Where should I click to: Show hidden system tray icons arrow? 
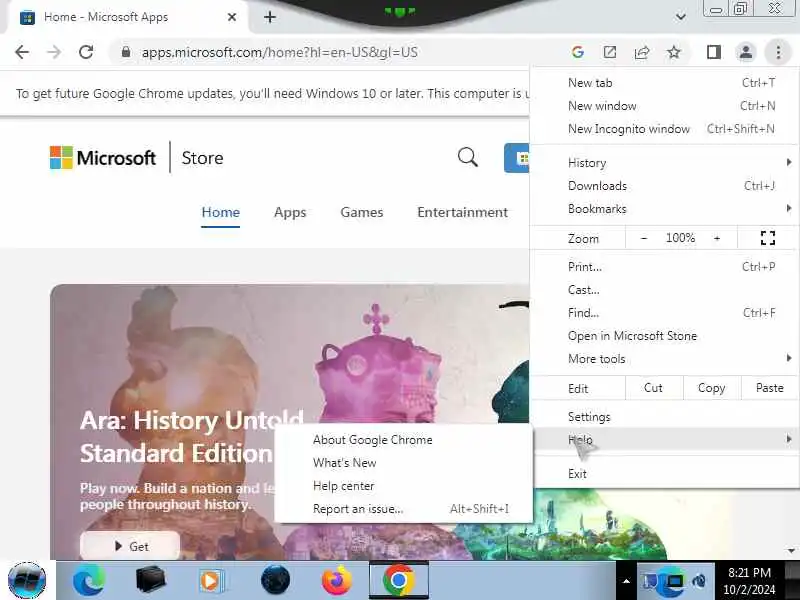point(626,581)
